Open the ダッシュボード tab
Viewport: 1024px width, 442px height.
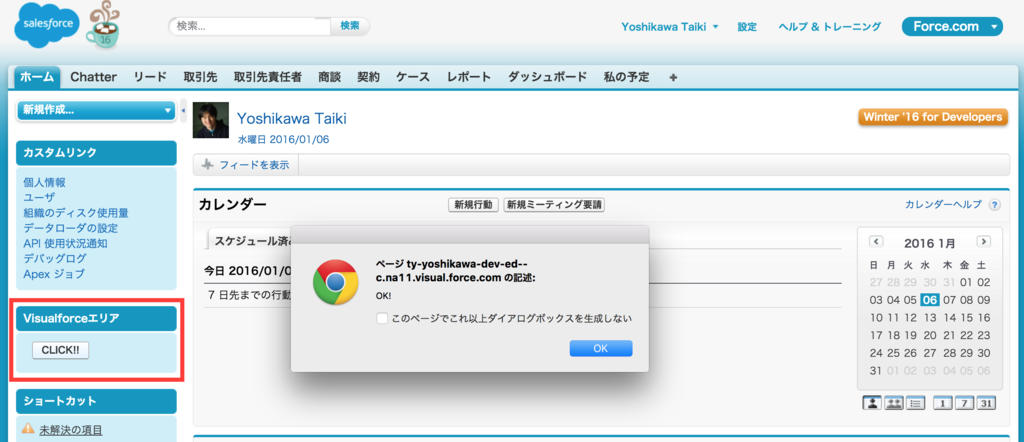(547, 77)
